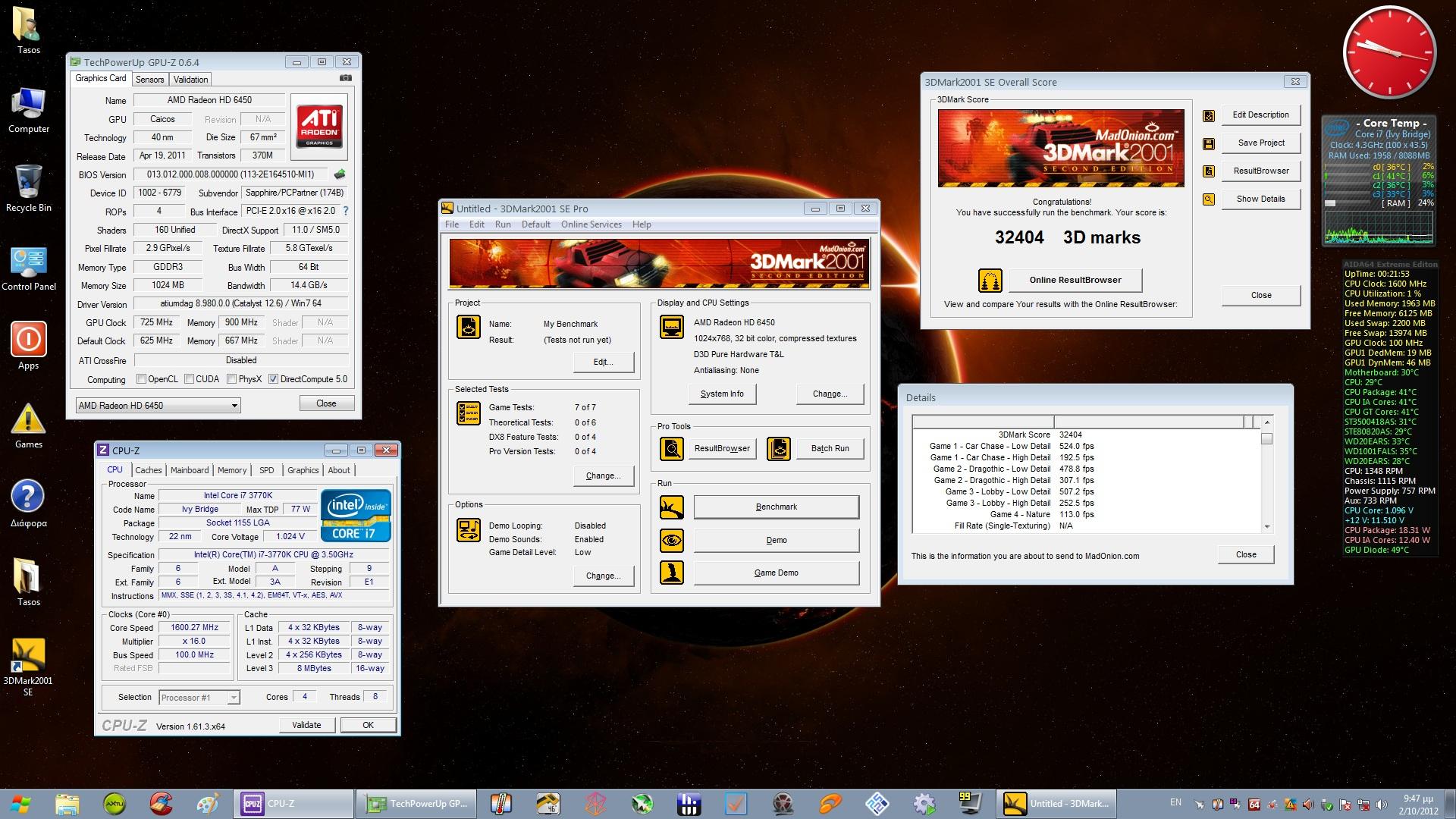The image size is (1456, 819).
Task: Open the Apps desktop icon
Action: (28, 346)
